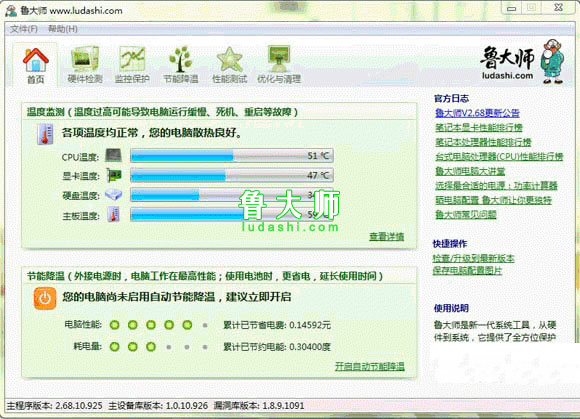Open the 选择最合适的电源：功率计算器 link
The width and height of the screenshot is (580, 419).
496,186
